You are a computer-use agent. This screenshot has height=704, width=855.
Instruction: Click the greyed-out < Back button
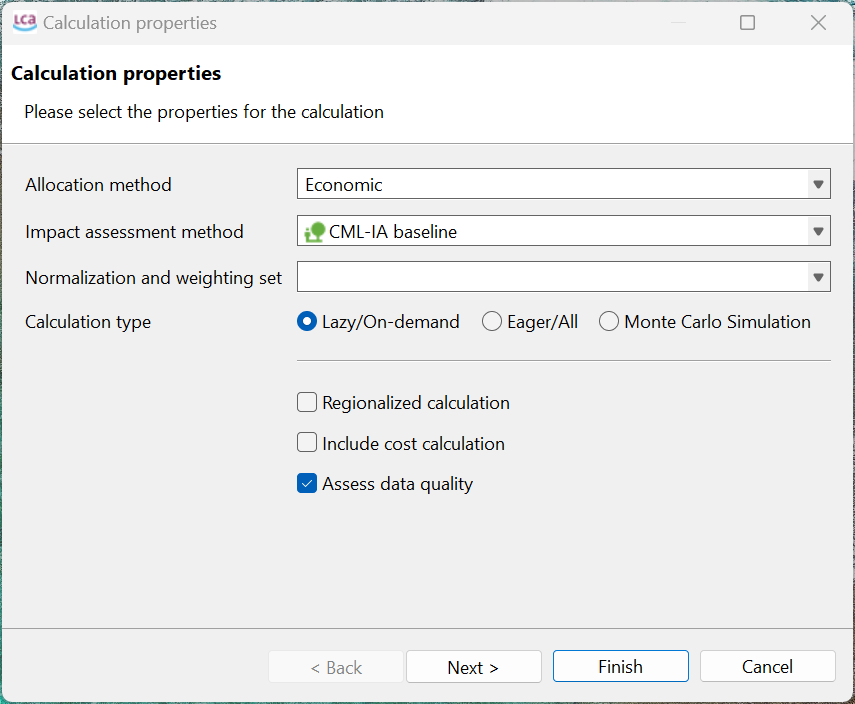336,667
